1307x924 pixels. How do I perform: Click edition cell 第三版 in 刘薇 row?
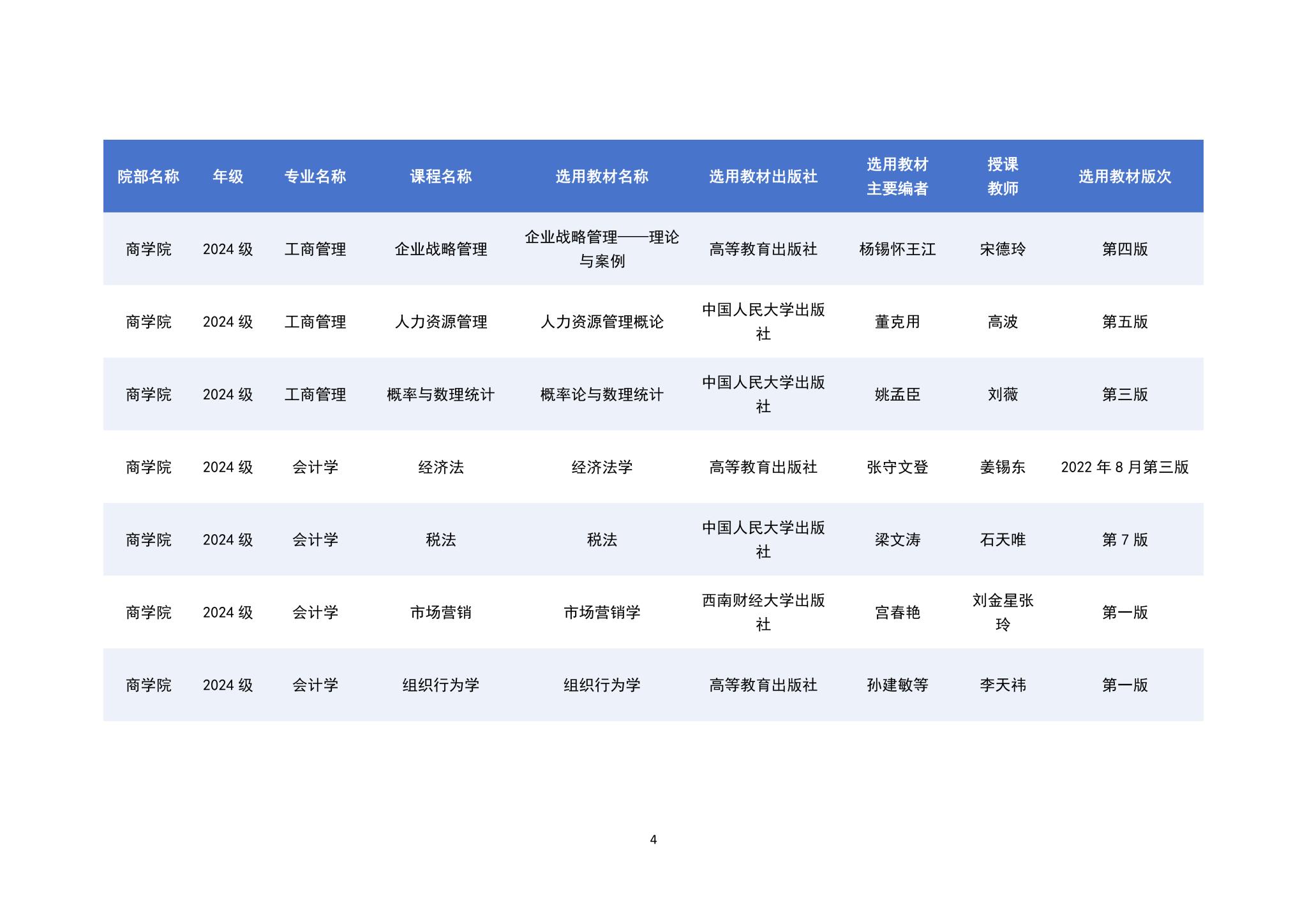[x=1125, y=395]
